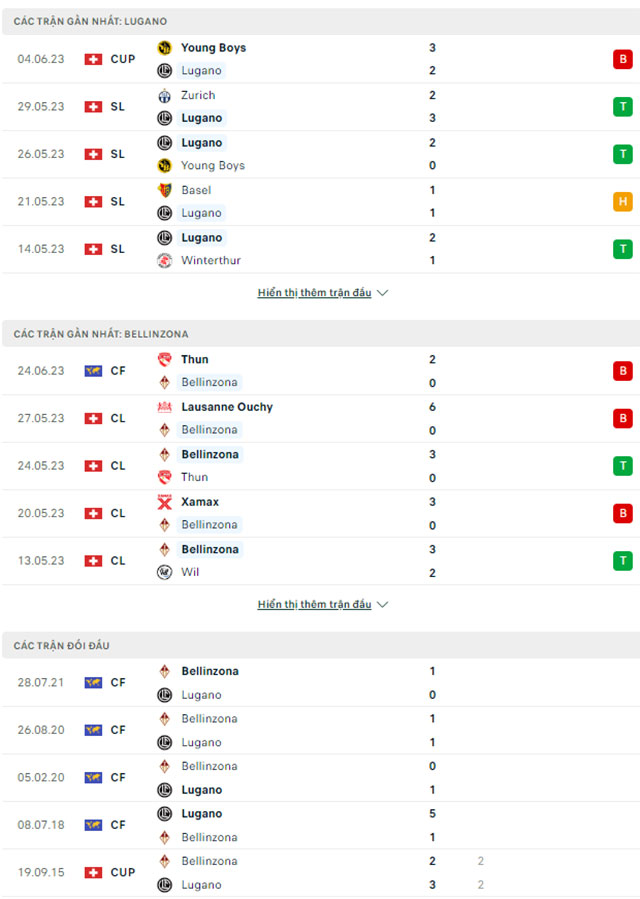The width and height of the screenshot is (640, 899).
Task: Click the Xamax club crest icon
Action: pos(165,502)
